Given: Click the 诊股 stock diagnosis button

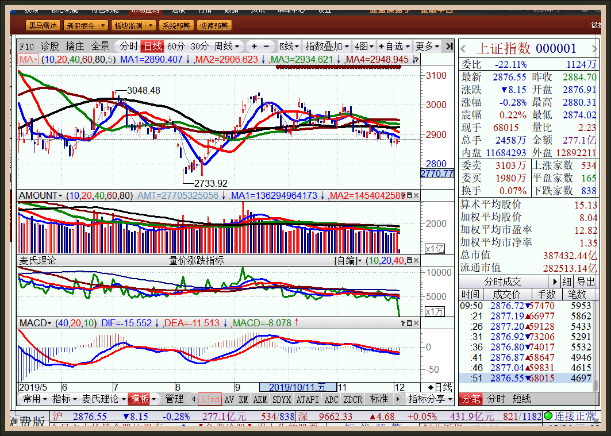Looking at the screenshot, I should [x=50, y=46].
